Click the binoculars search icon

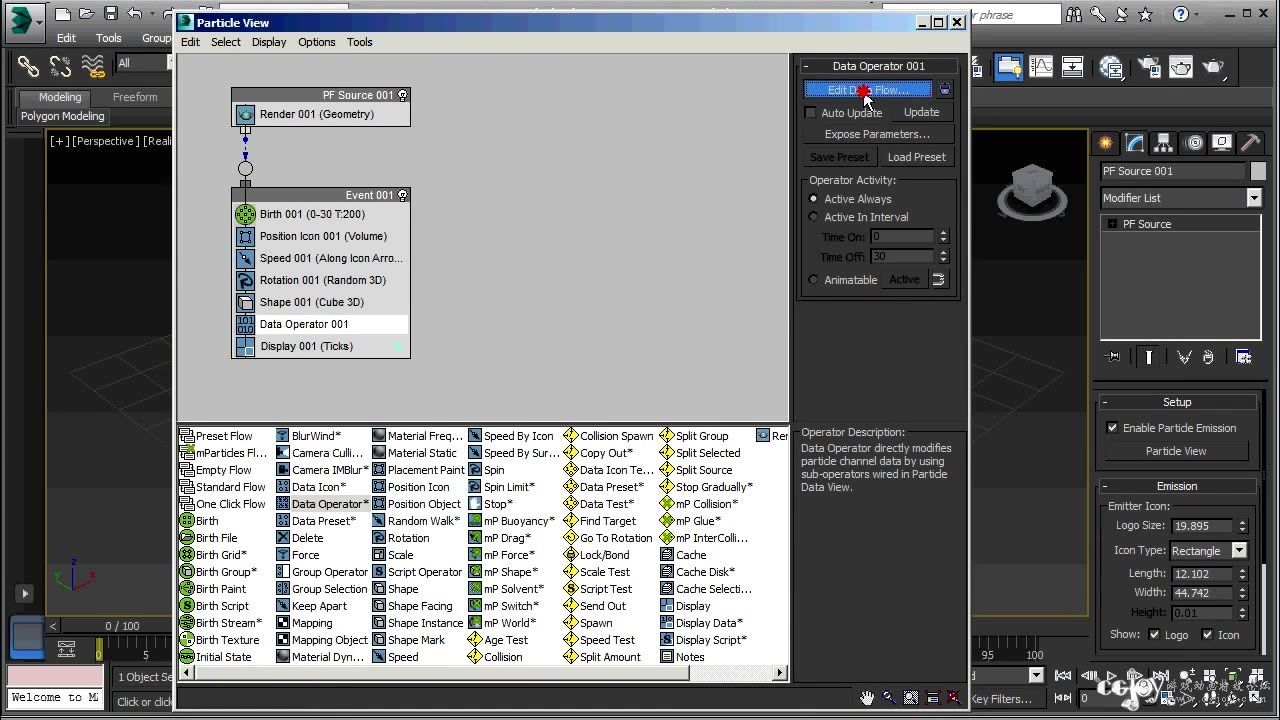click(1074, 14)
